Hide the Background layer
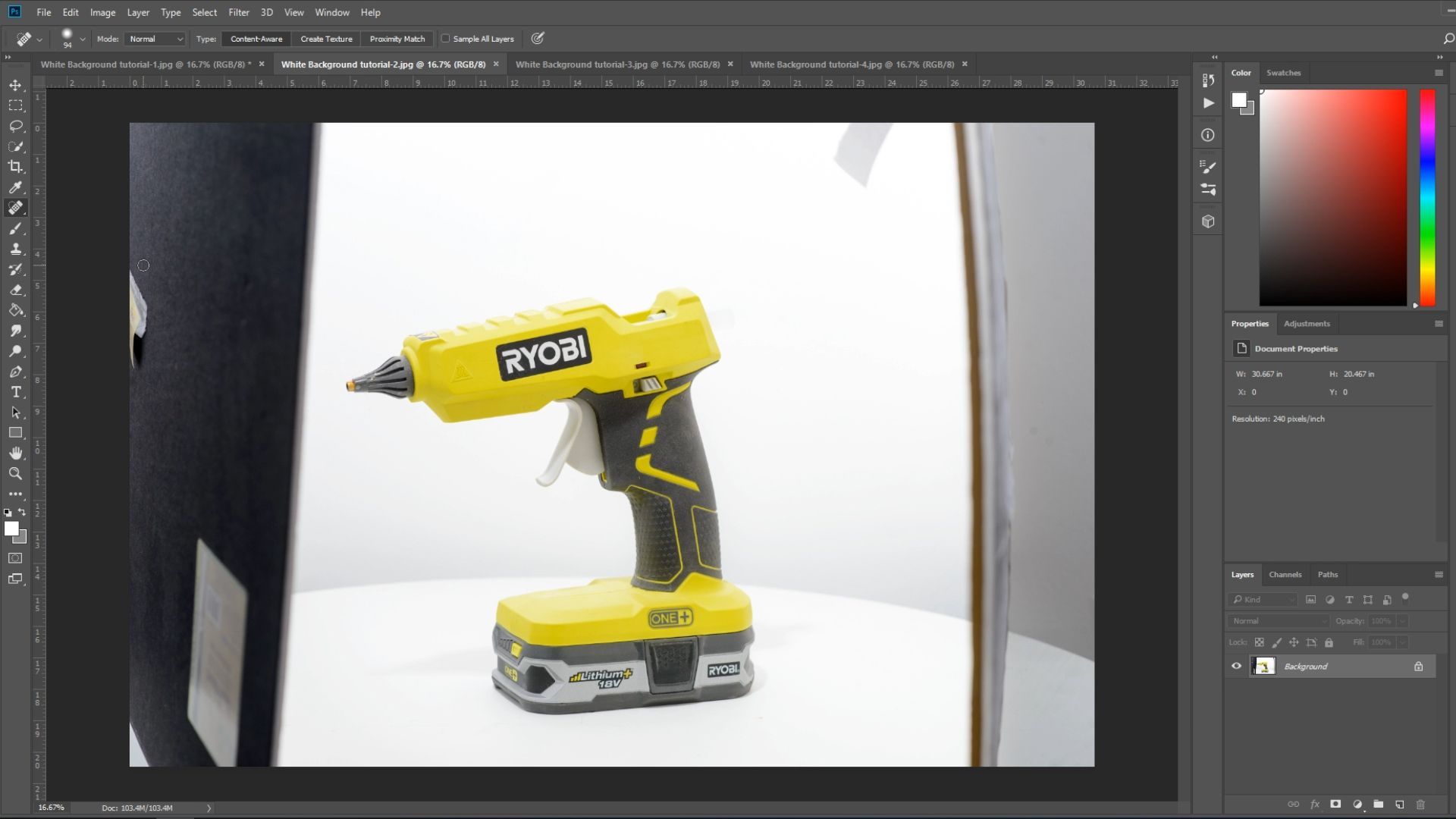The height and width of the screenshot is (819, 1456). click(x=1236, y=666)
